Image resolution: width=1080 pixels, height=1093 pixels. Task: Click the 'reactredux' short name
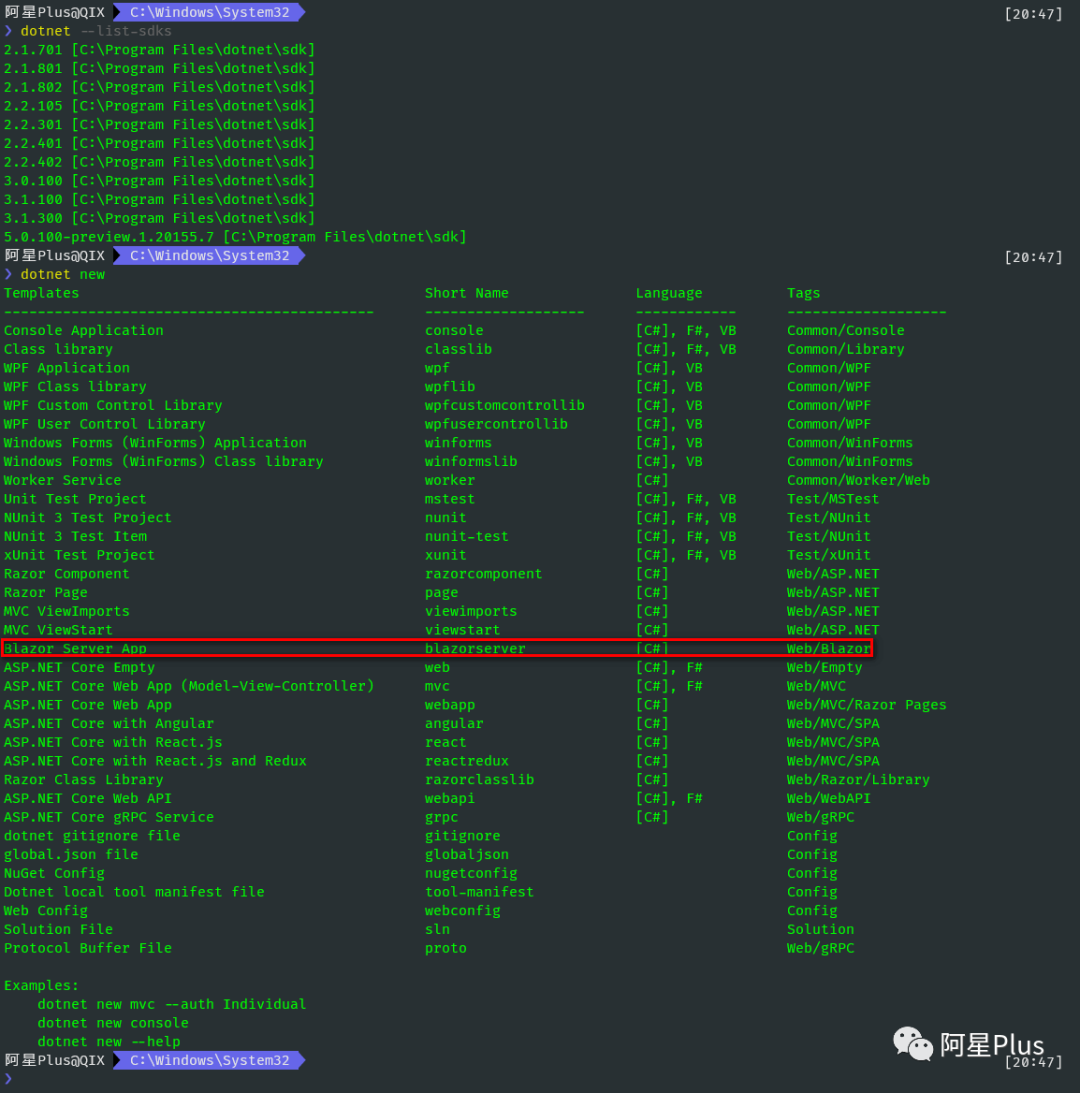pyautogui.click(x=466, y=761)
